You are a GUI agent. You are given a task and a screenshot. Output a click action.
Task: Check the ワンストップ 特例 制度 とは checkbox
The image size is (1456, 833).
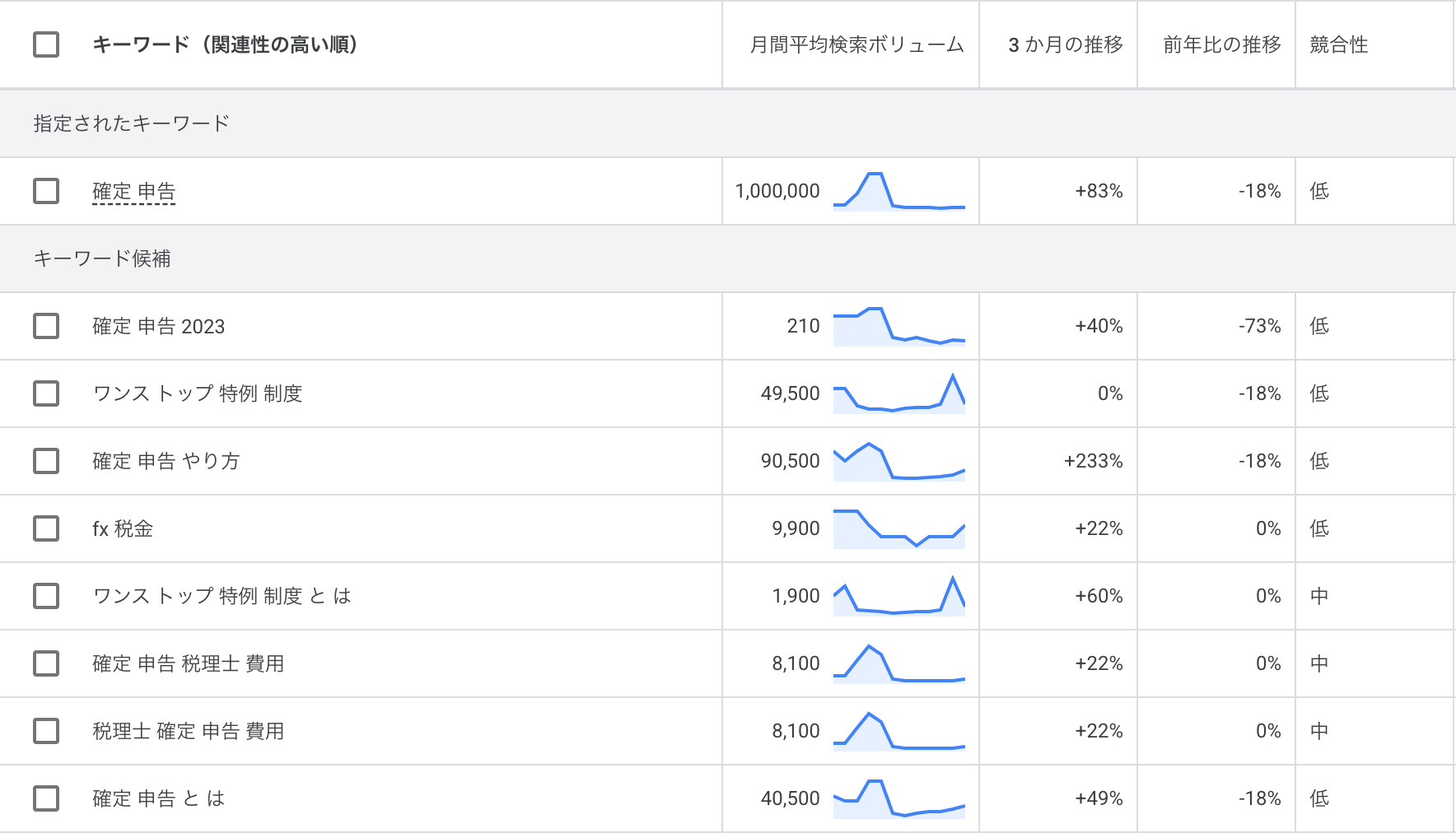tap(46, 596)
